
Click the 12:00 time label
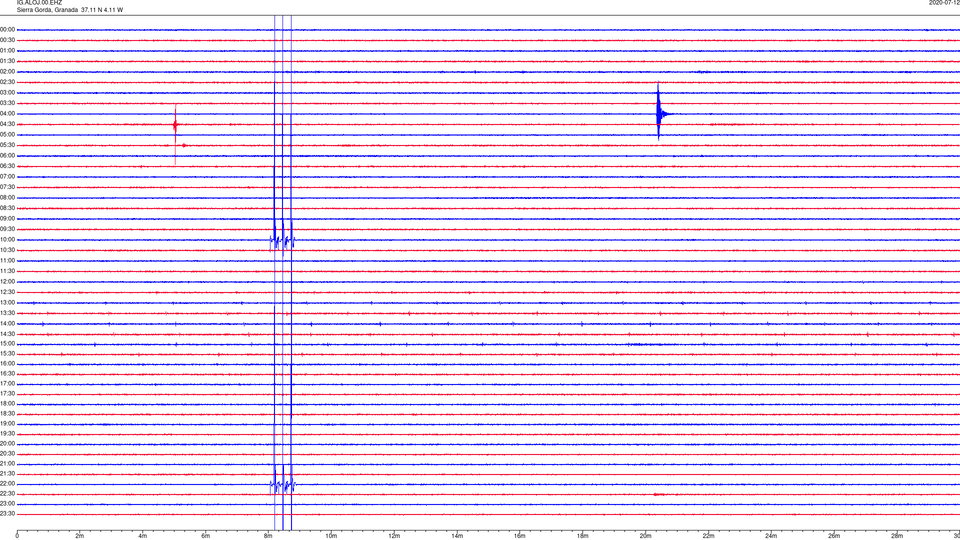[7, 282]
